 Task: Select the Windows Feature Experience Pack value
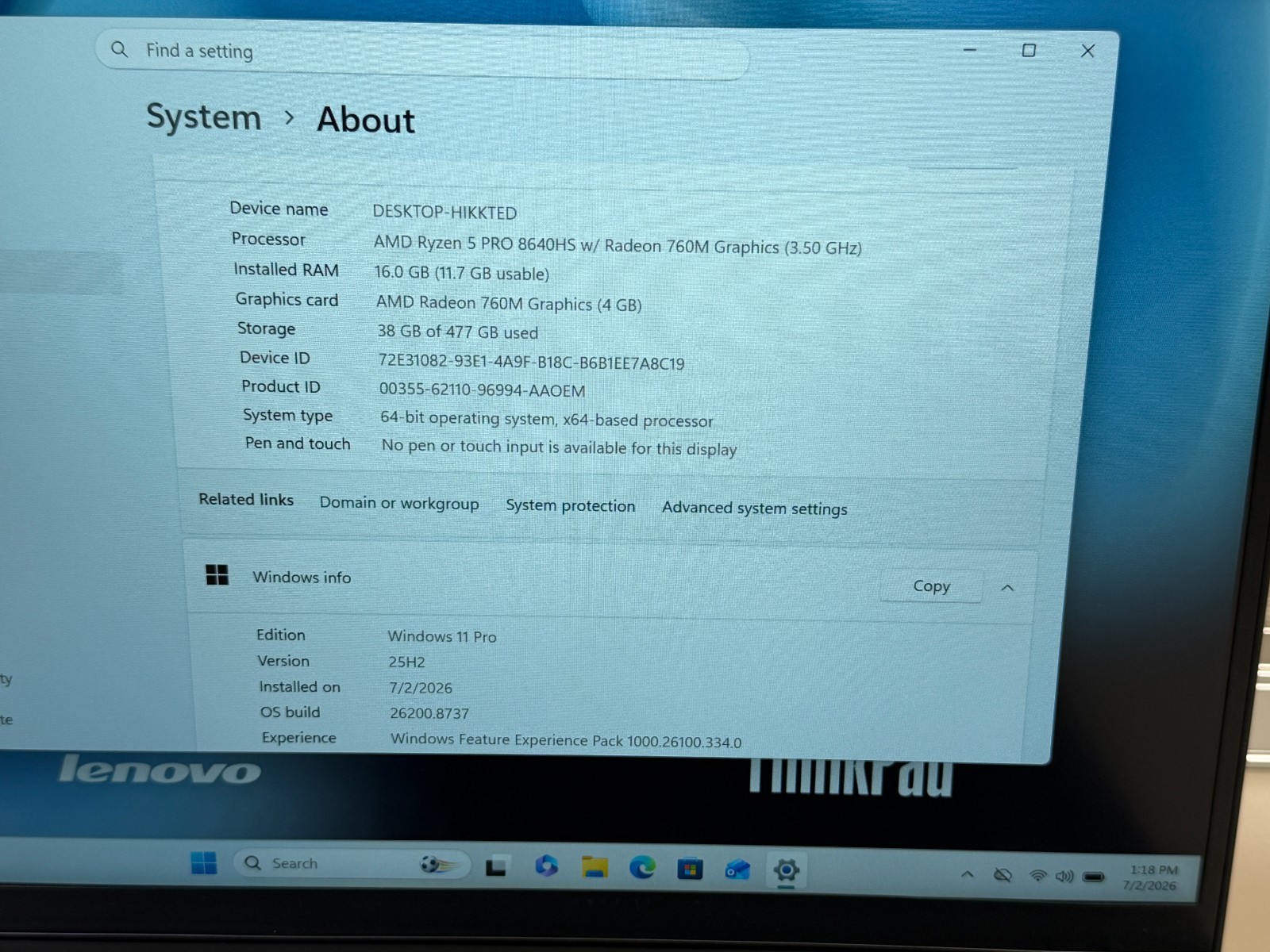pyautogui.click(x=566, y=740)
